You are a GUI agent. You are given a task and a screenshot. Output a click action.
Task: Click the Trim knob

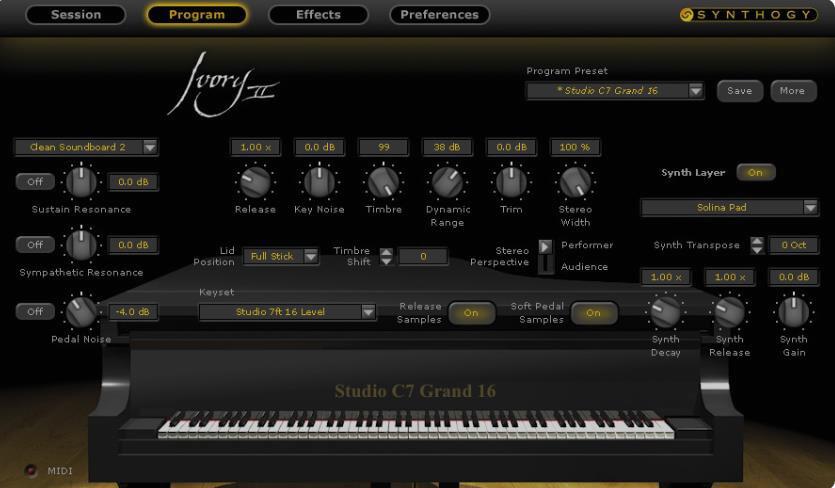pyautogui.click(x=511, y=182)
